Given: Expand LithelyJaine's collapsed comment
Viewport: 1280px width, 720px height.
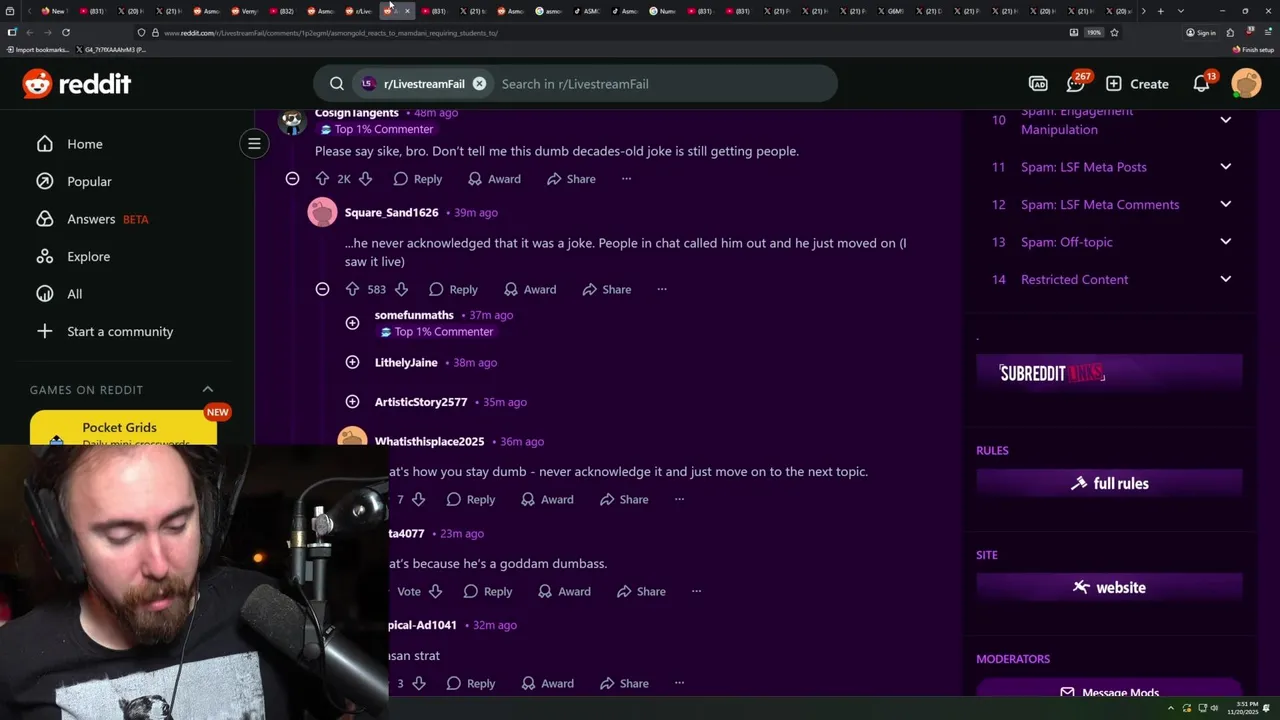Looking at the screenshot, I should (352, 362).
